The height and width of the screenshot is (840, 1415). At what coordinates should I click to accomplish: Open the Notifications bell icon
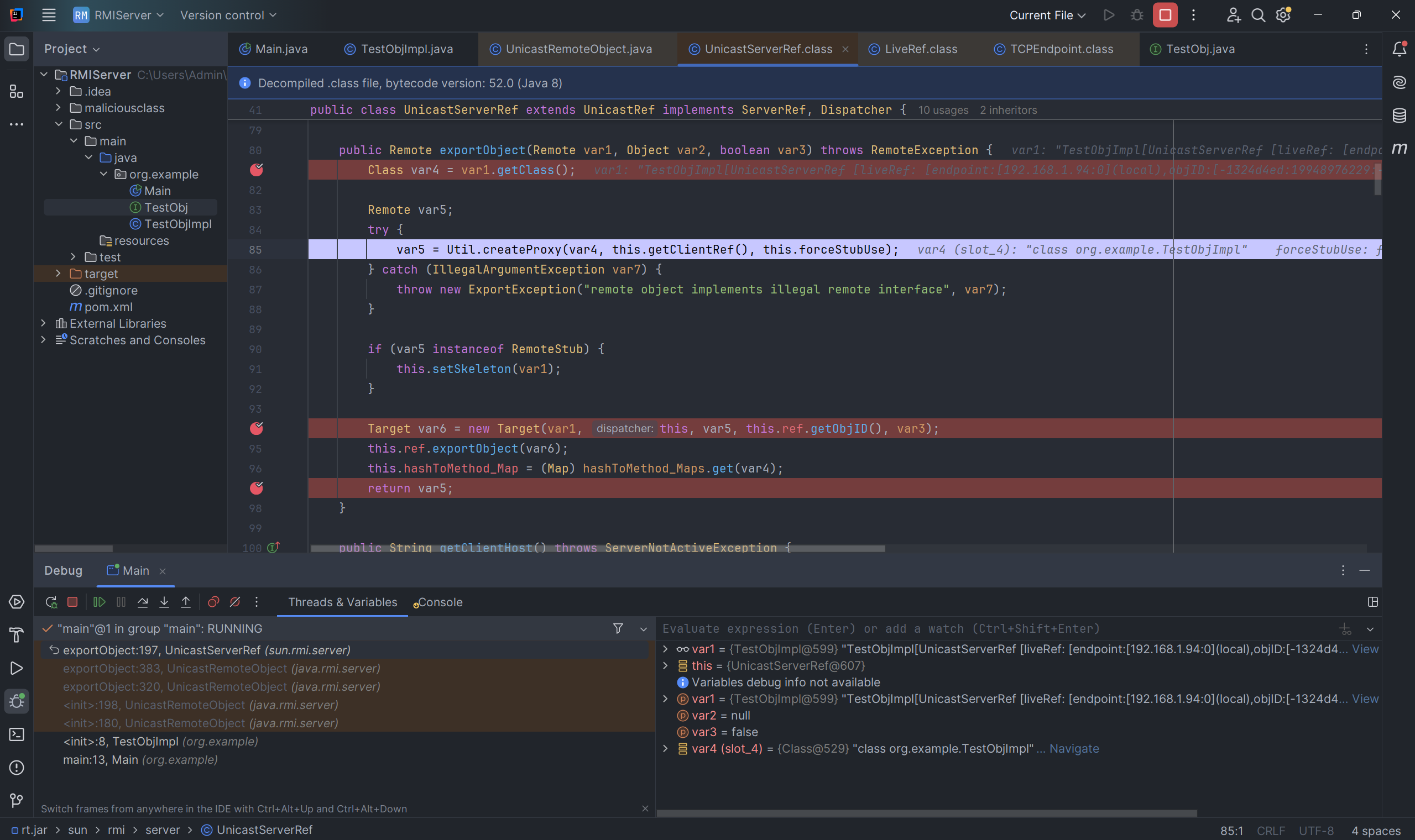1399,49
